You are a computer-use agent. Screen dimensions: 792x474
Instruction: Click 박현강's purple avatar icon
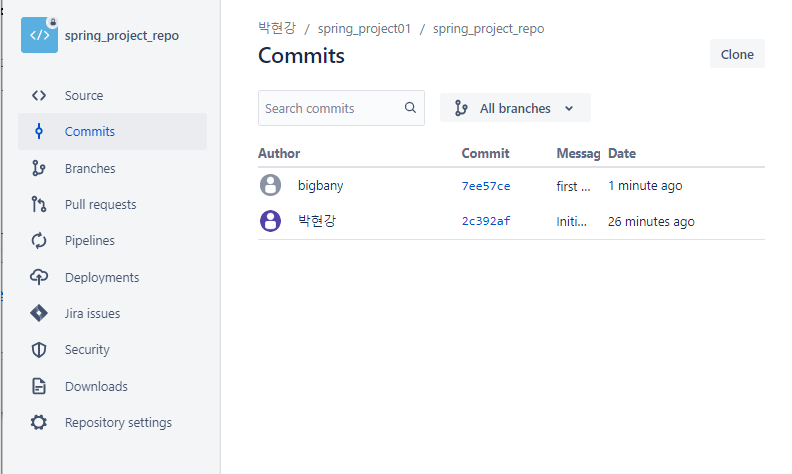tap(270, 221)
